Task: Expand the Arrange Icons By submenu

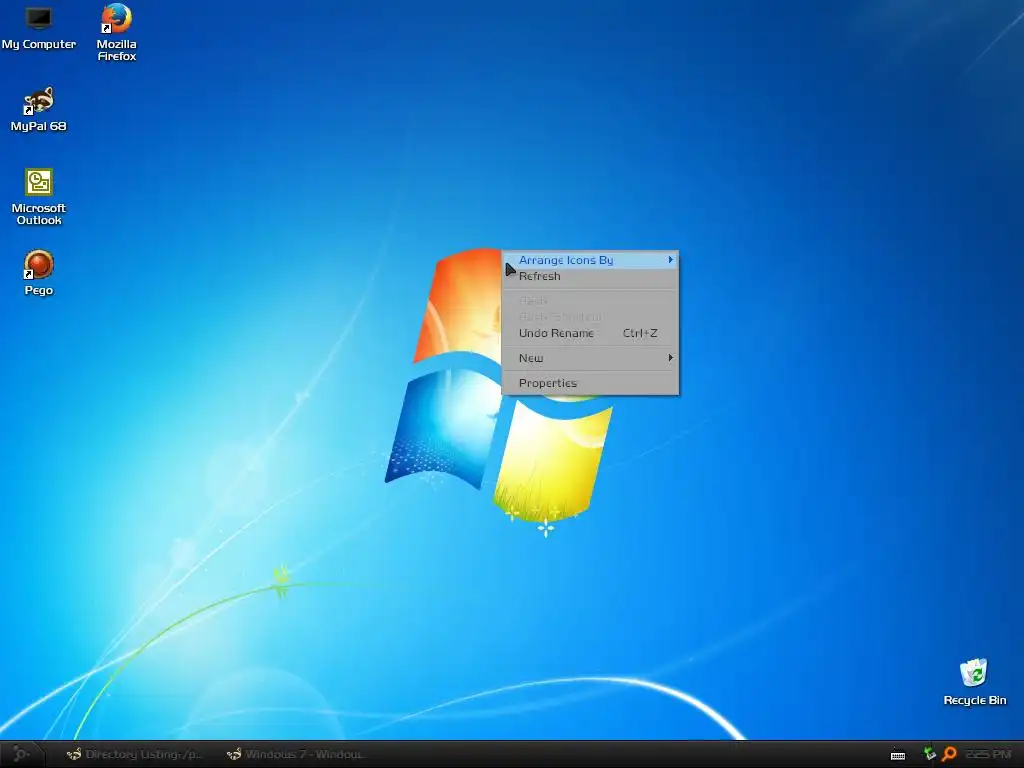Action: pyautogui.click(x=590, y=260)
